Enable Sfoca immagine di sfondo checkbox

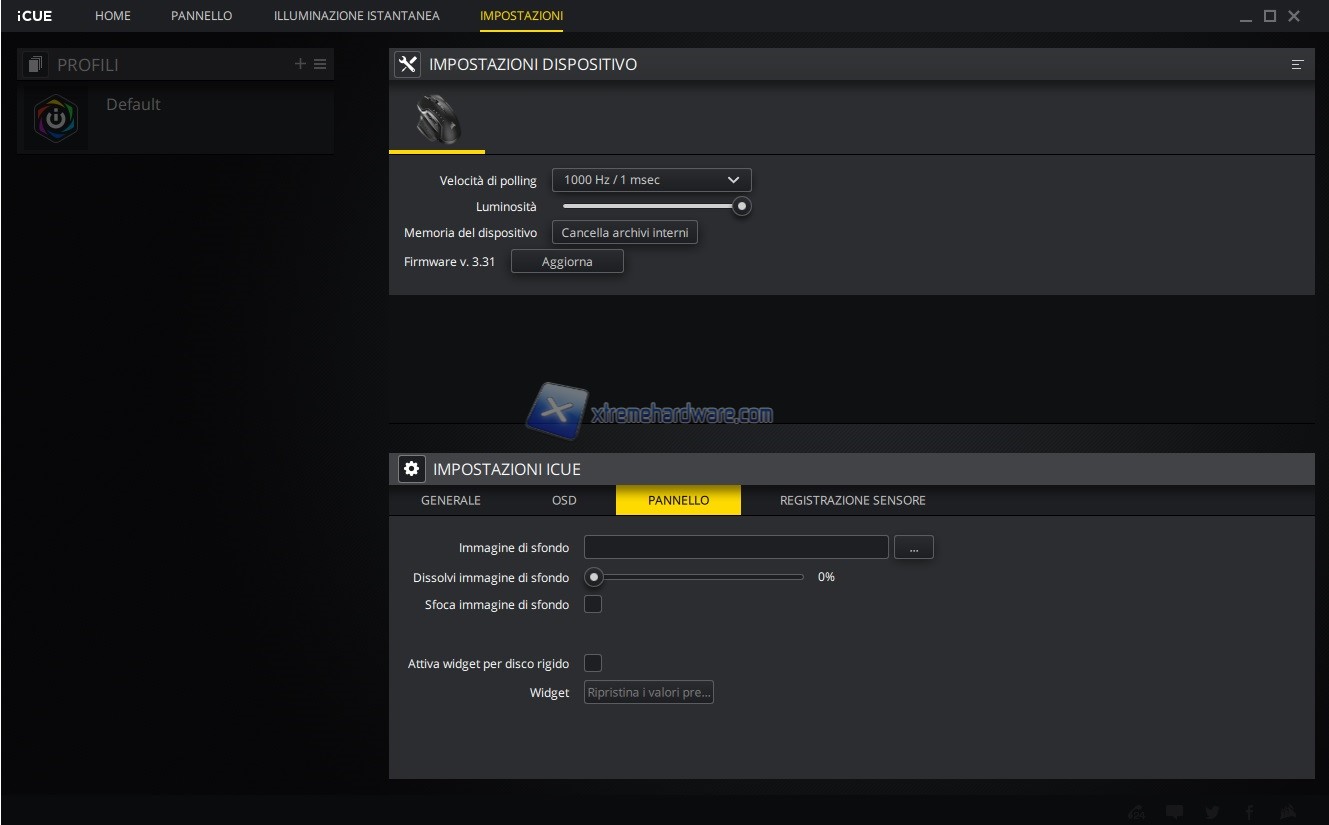point(593,604)
